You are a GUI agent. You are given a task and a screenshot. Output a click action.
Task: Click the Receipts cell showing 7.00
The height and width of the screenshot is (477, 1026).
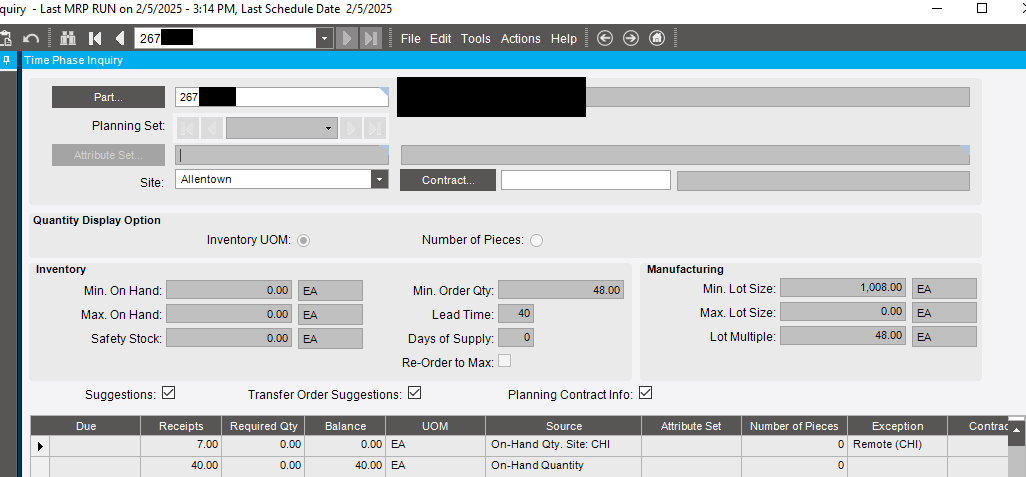(x=181, y=445)
